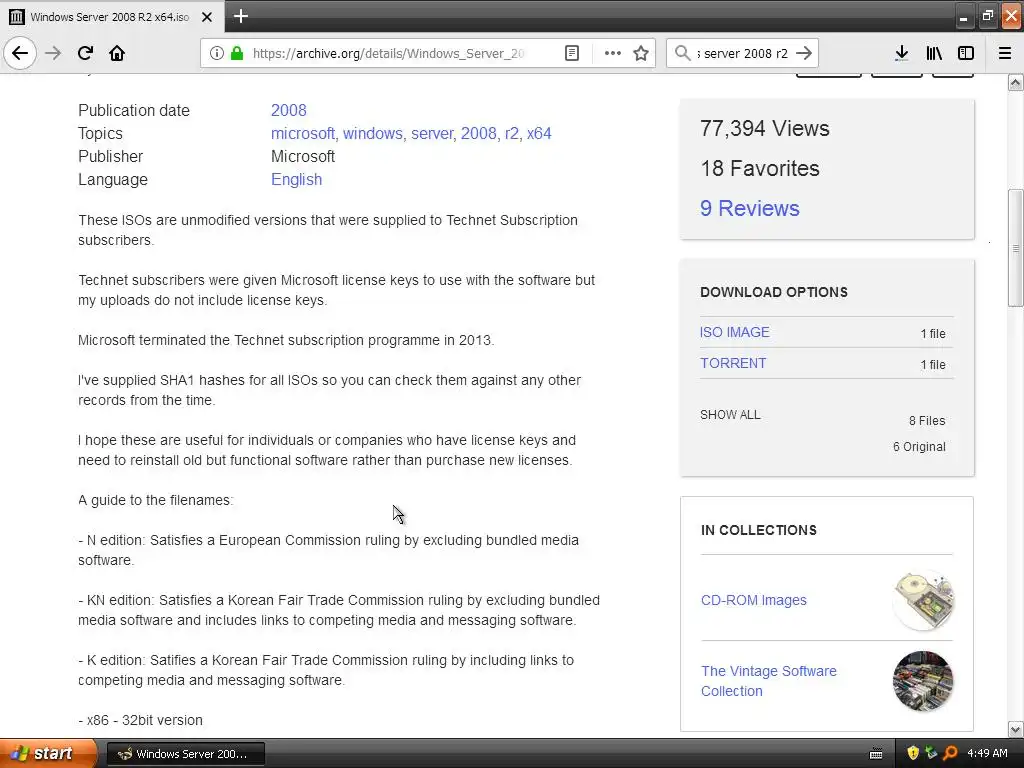The image size is (1024, 768).
Task: Select the Windows Server 200... taskbar button
Action: point(185,754)
